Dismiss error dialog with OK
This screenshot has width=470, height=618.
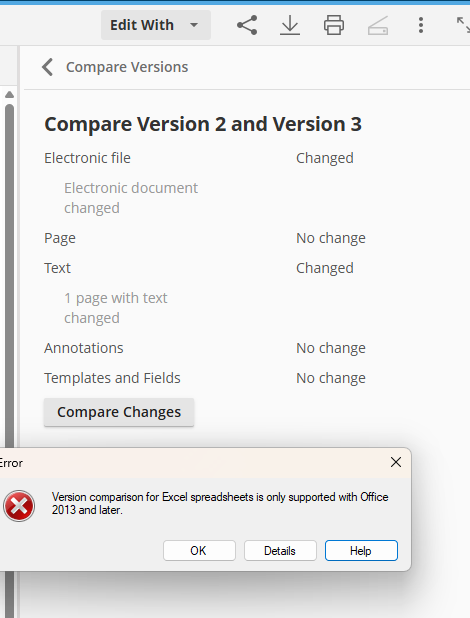tap(199, 551)
